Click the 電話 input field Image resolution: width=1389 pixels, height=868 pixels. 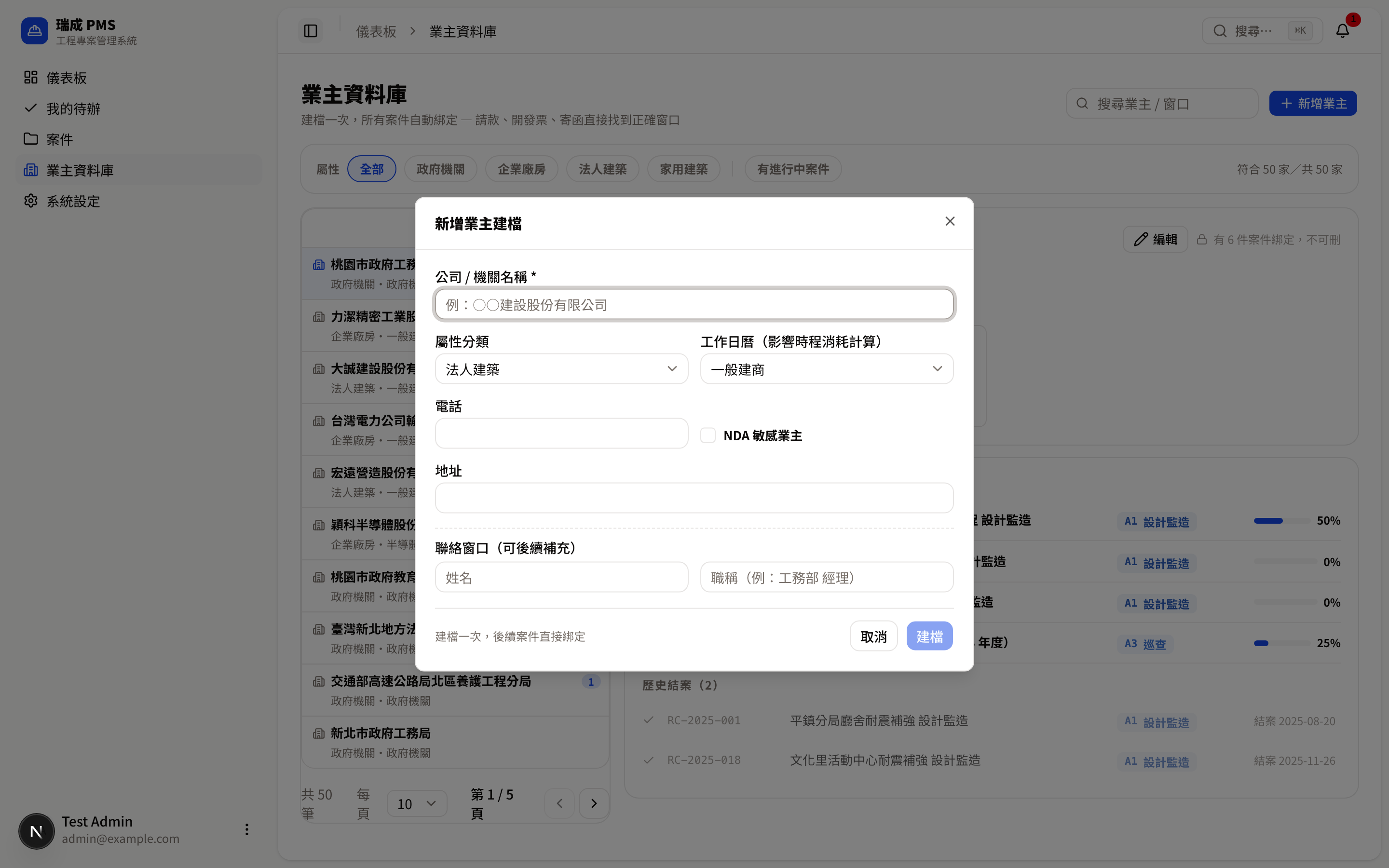(561, 434)
